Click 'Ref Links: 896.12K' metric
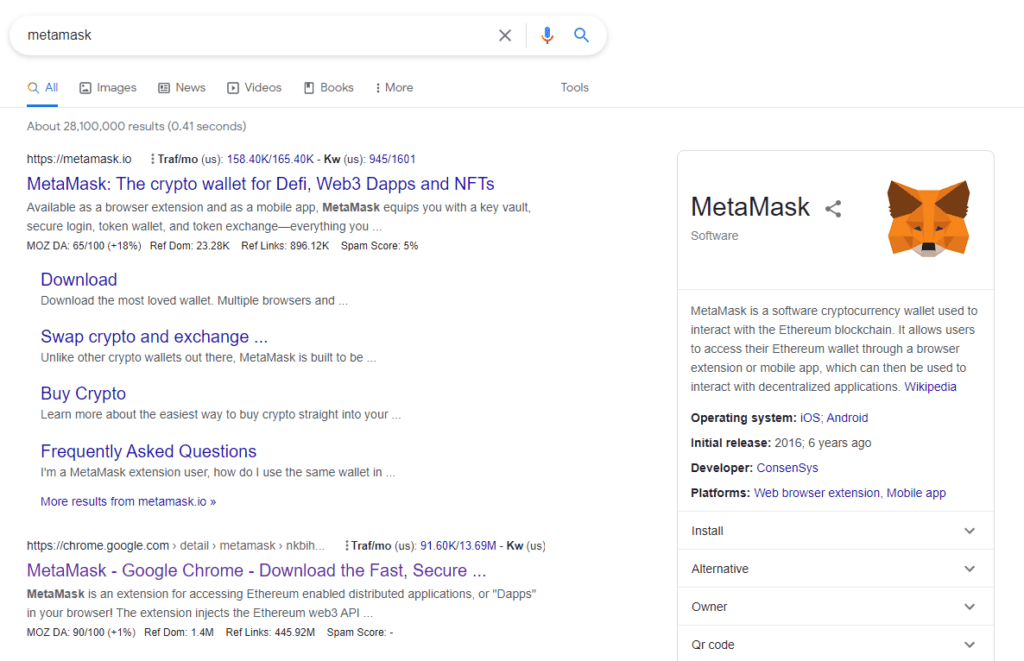Image resolution: width=1024 pixels, height=661 pixels. 285,246
